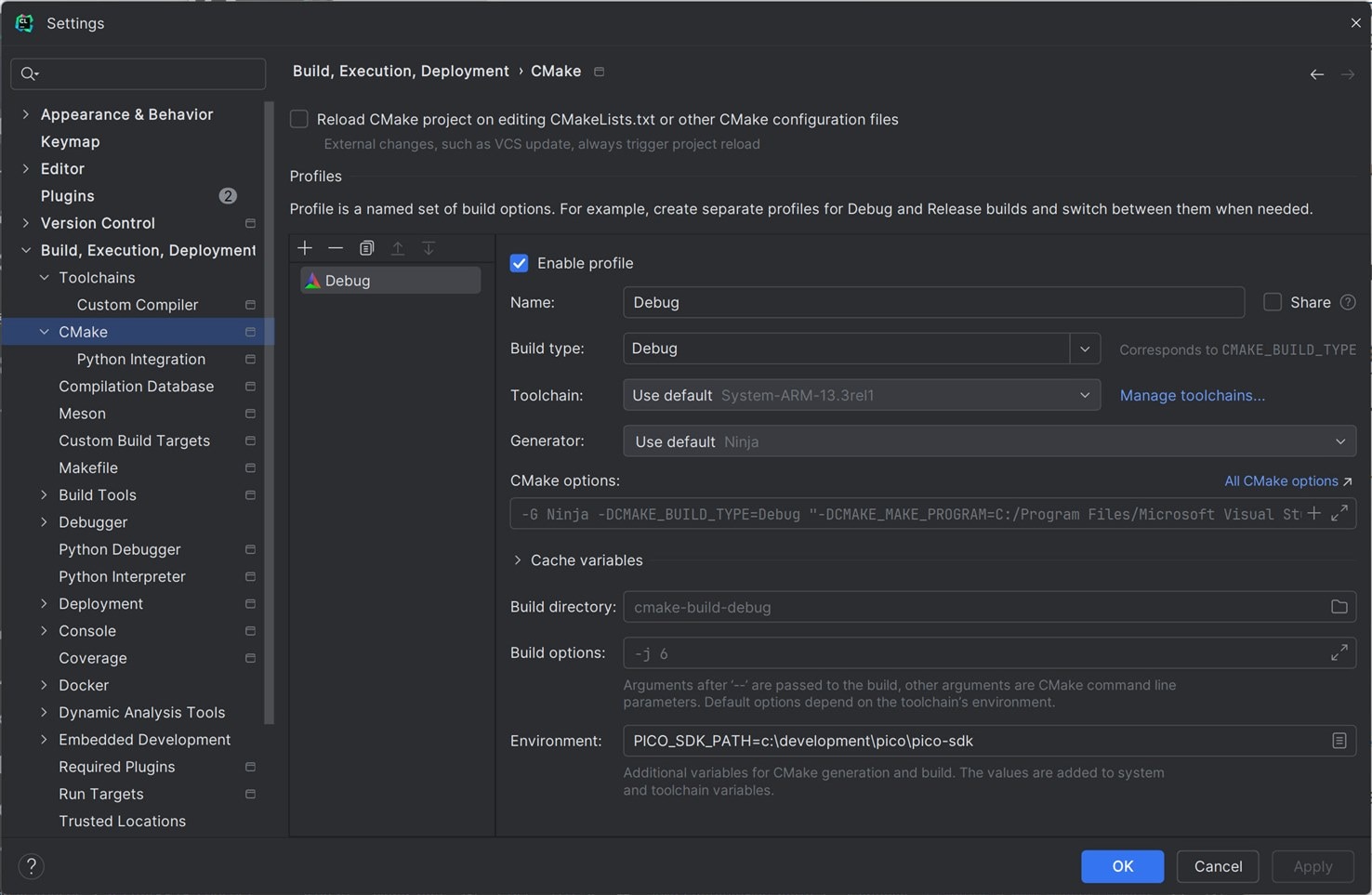Click the search icon in settings search
Image resolution: width=1372 pixels, height=895 pixels.
point(30,73)
